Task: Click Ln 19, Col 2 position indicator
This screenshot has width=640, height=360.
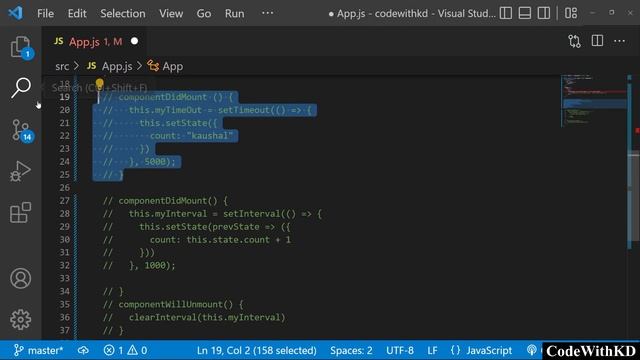Action: pyautogui.click(x=256, y=350)
